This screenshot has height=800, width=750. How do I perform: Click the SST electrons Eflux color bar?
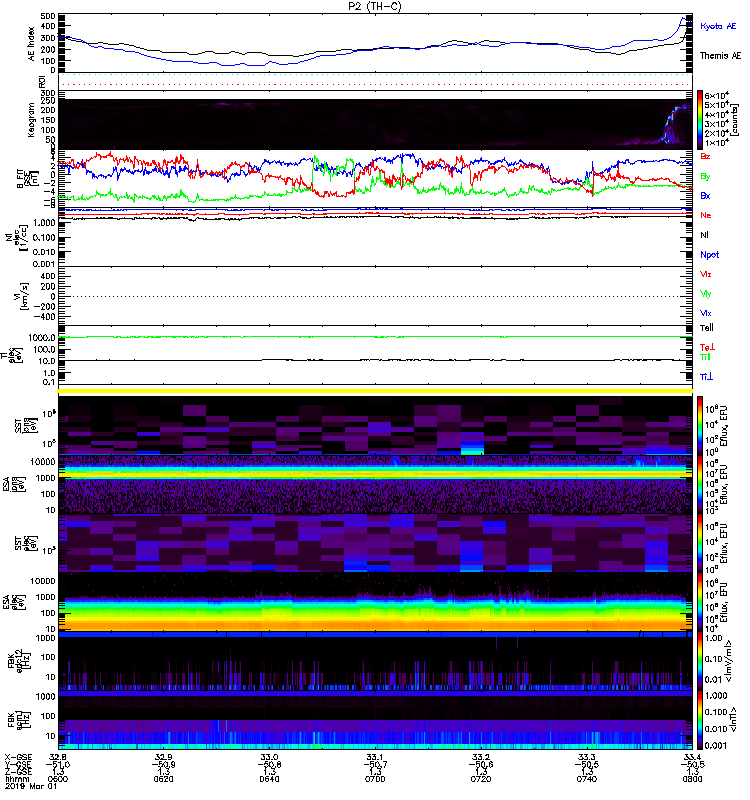(700, 543)
